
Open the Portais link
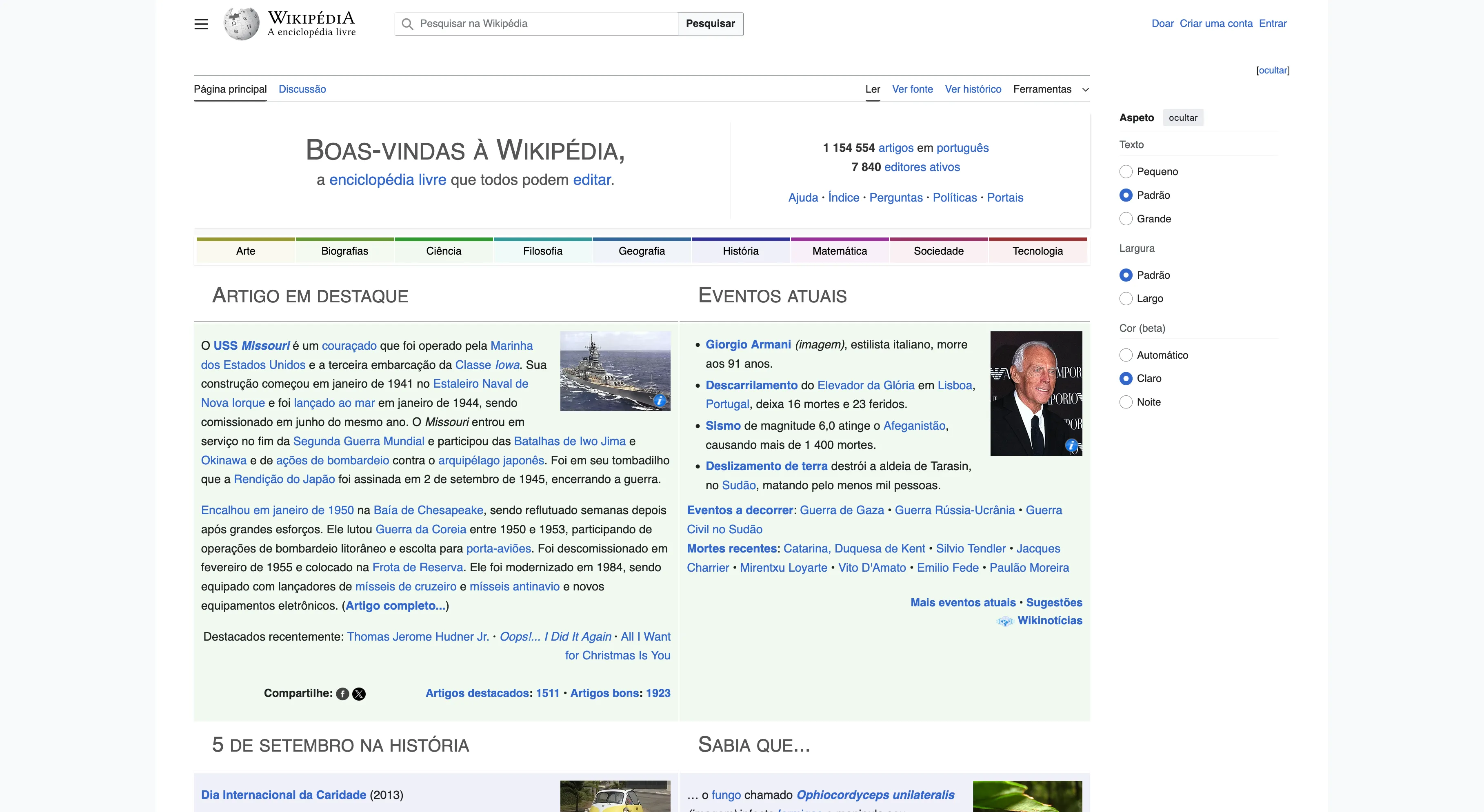click(x=1005, y=197)
